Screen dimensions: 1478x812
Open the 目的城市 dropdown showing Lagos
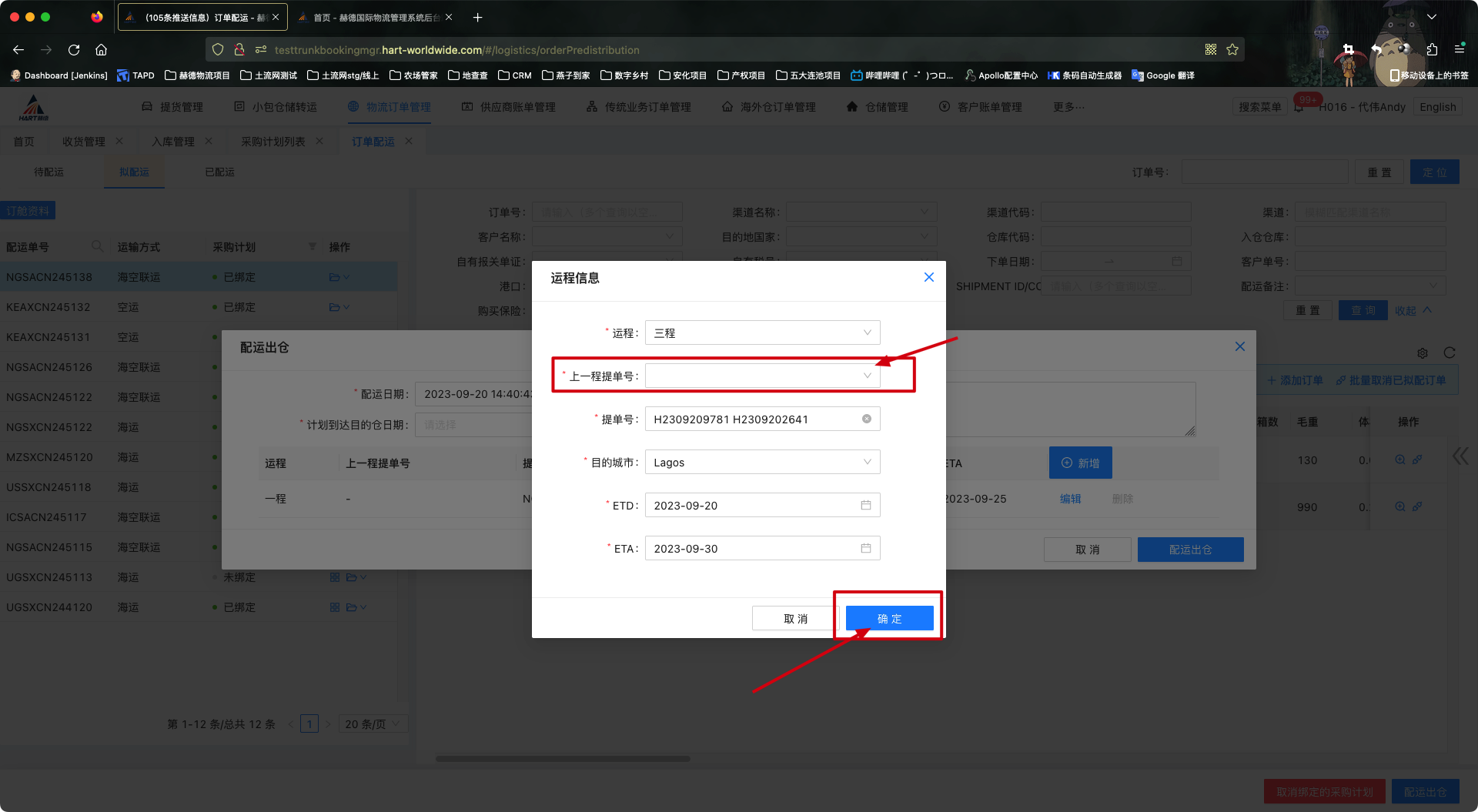pyautogui.click(x=762, y=462)
